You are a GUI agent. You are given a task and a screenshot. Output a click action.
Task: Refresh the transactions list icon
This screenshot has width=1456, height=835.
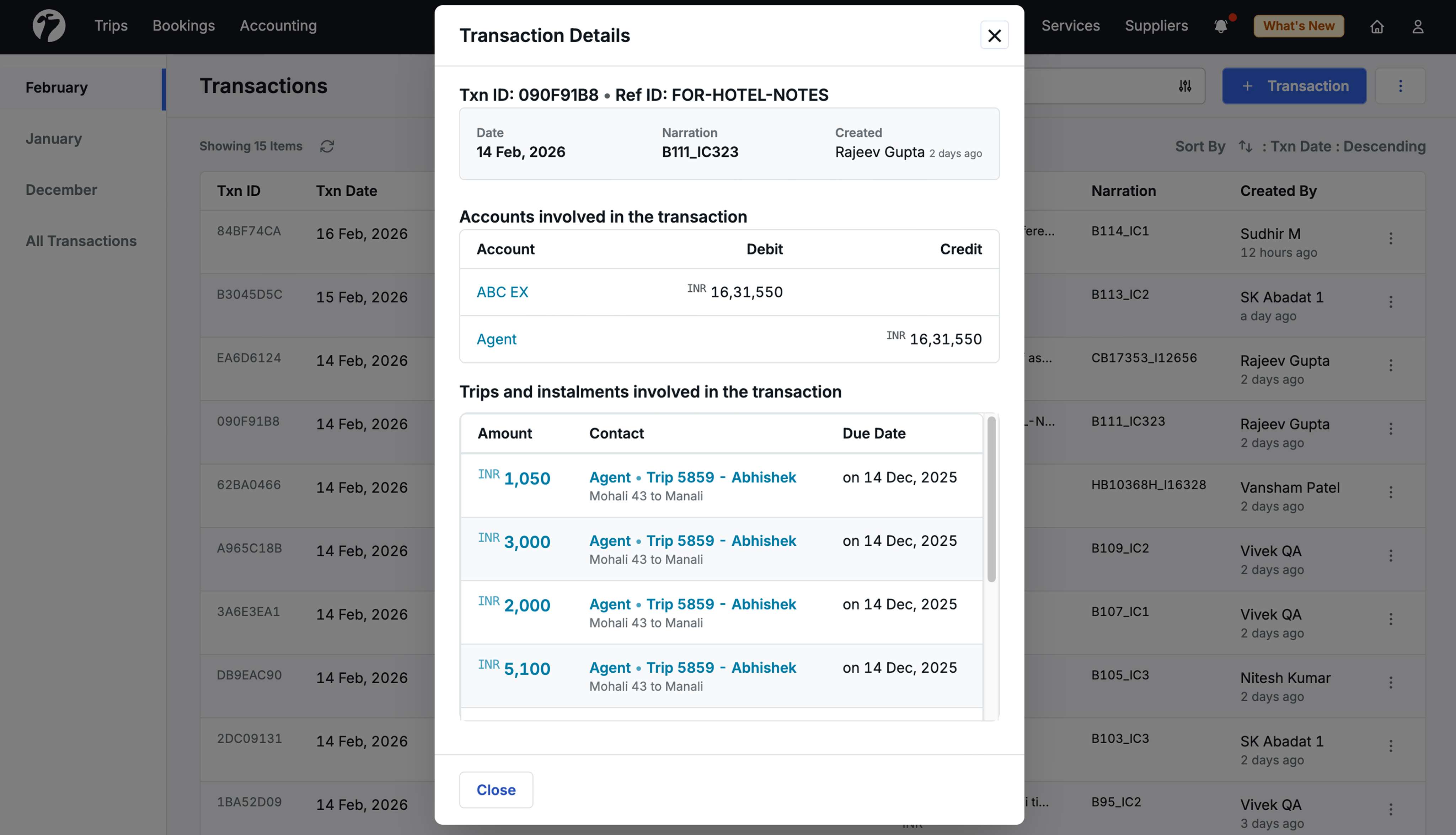[x=327, y=146]
